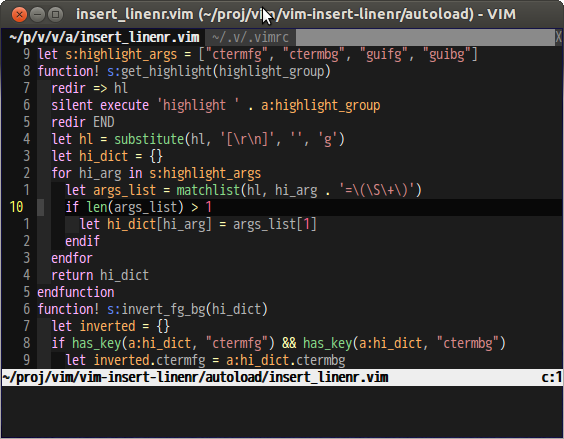Click the 'silent execute' line
This screenshot has height=439, width=564.
pos(215,105)
